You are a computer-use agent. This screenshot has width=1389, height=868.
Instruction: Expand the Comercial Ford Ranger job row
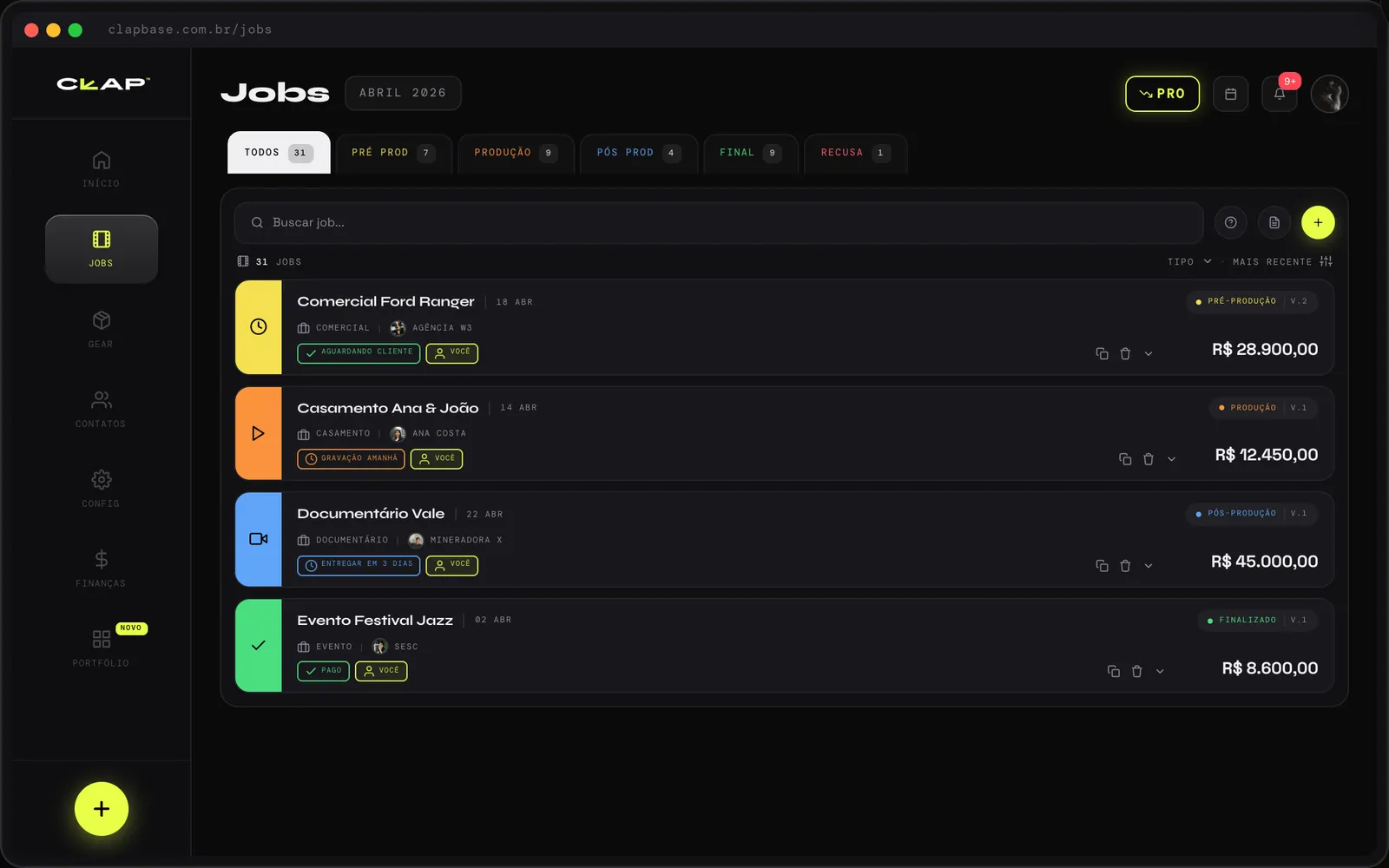point(1149,354)
